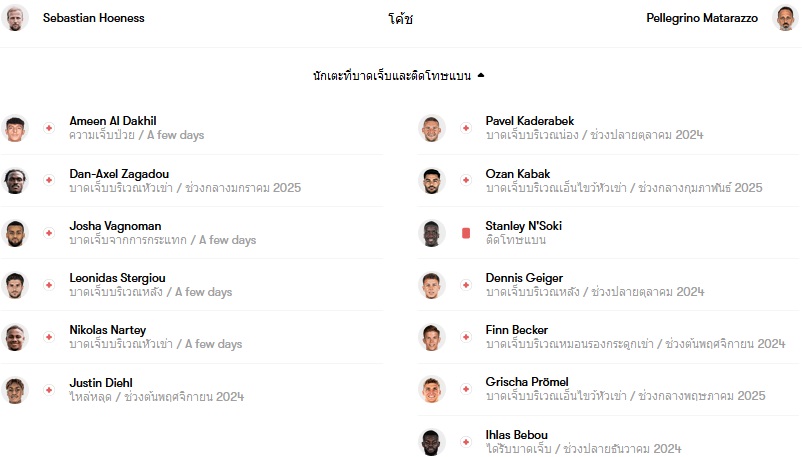This screenshot has width=802, height=457.
Task: Collapse the injured and suspended players section
Action: 398,76
